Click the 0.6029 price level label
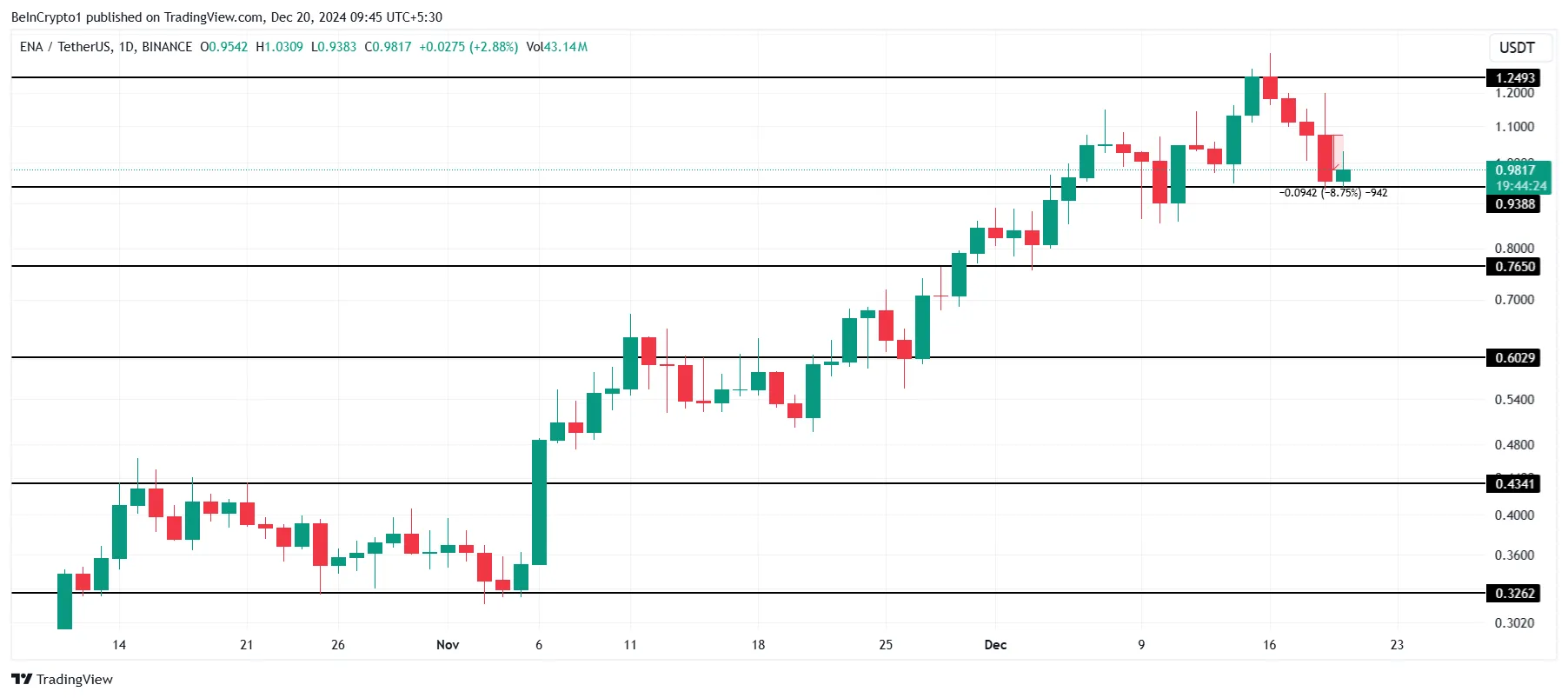1568x698 pixels. click(x=1514, y=358)
